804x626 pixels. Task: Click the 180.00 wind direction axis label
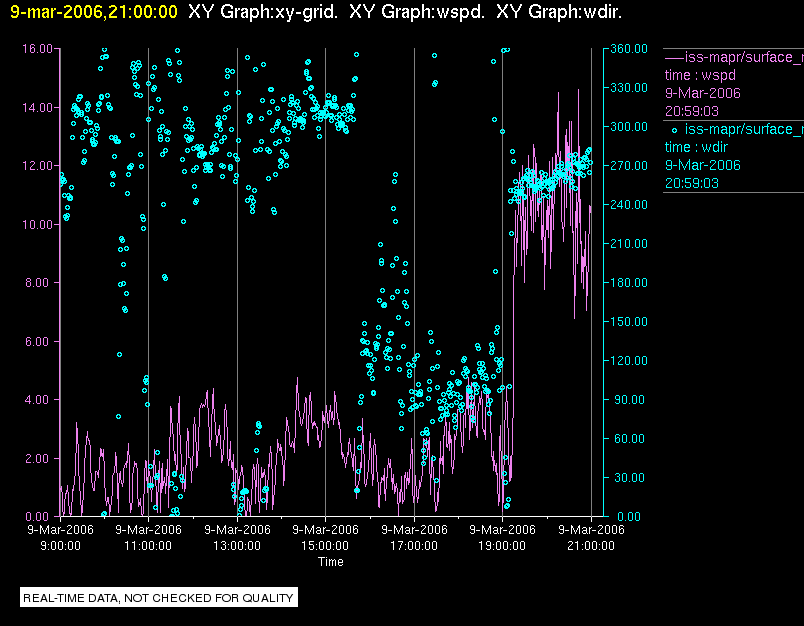coord(629,282)
